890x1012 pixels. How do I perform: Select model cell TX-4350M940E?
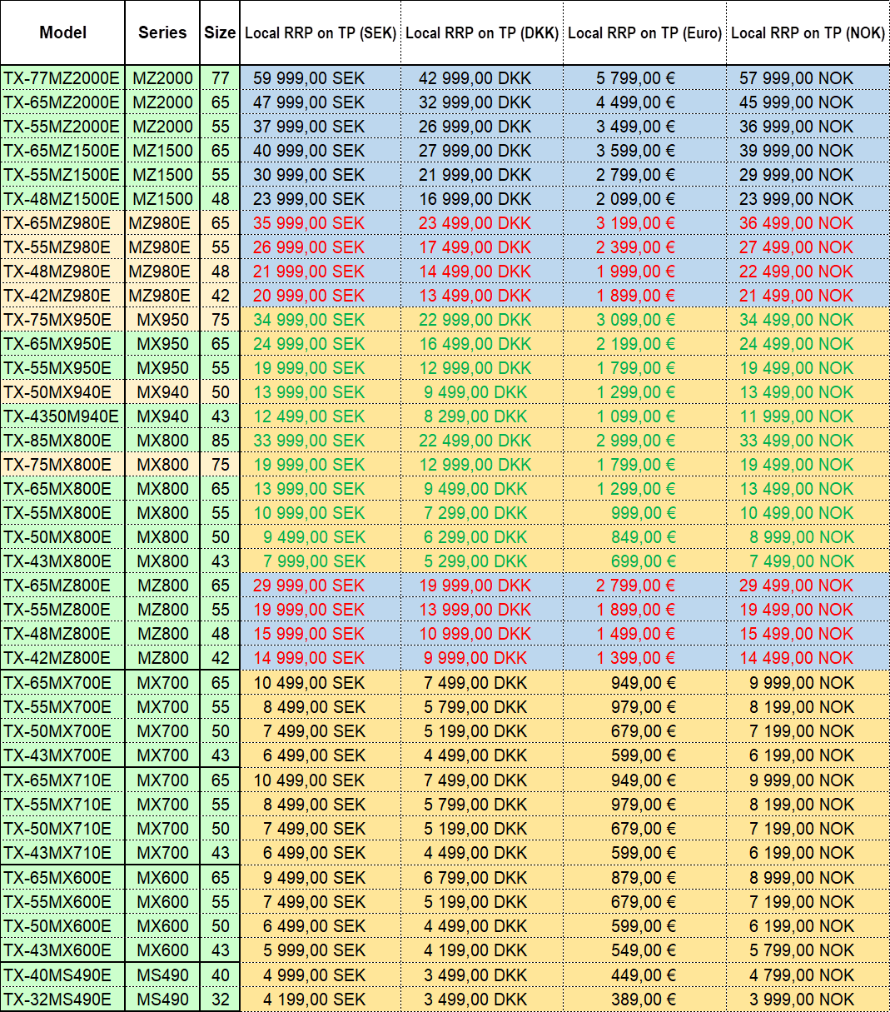(x=63, y=416)
